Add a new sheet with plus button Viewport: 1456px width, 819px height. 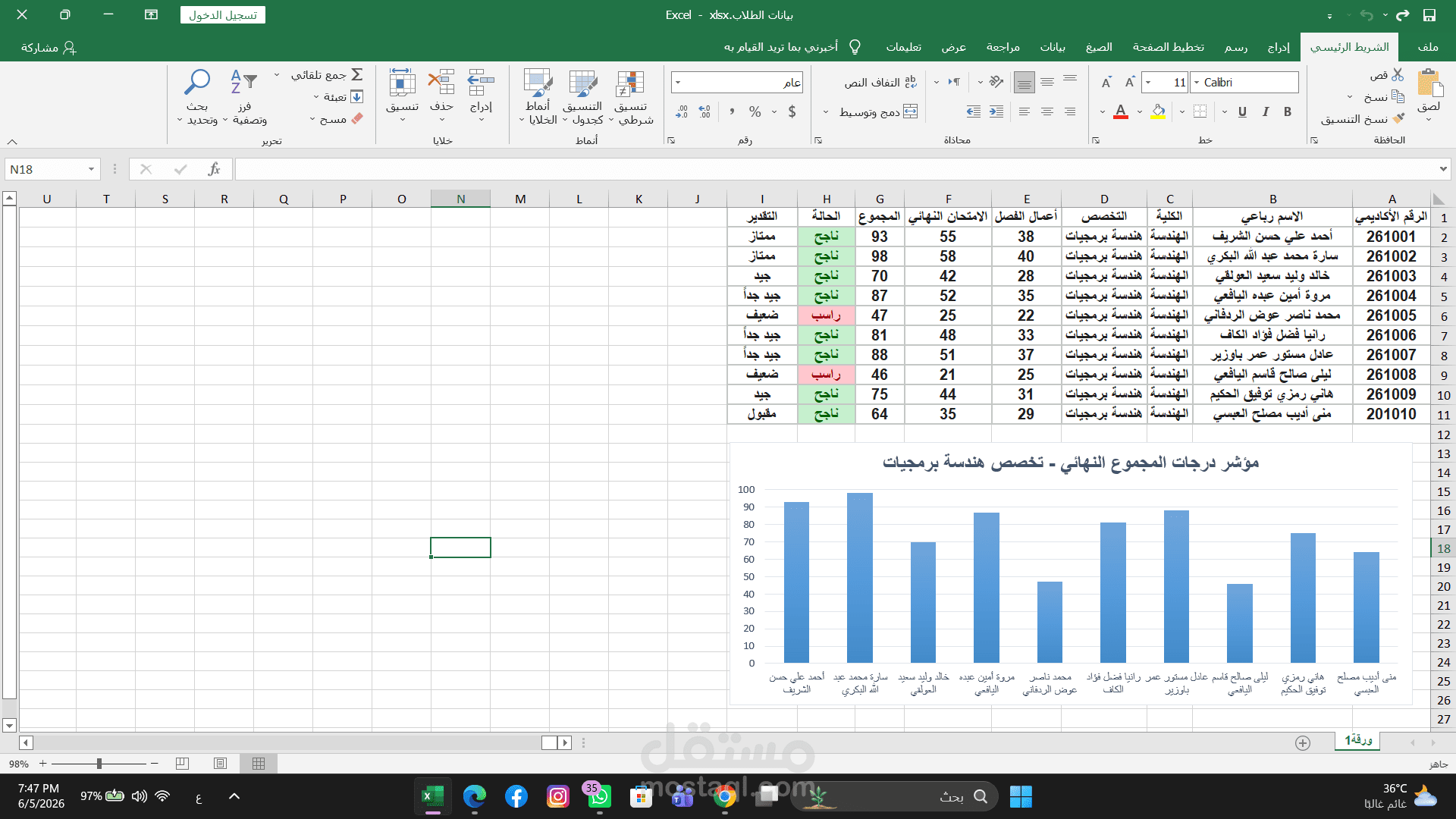tap(1303, 742)
